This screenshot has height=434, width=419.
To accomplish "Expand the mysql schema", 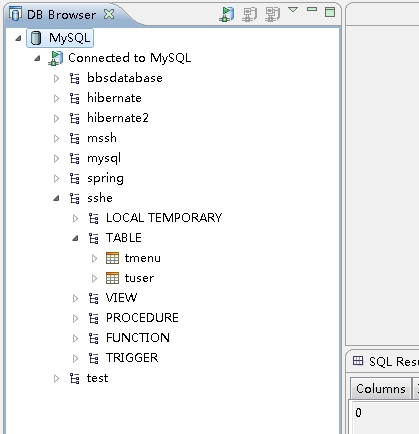I will (56, 158).
